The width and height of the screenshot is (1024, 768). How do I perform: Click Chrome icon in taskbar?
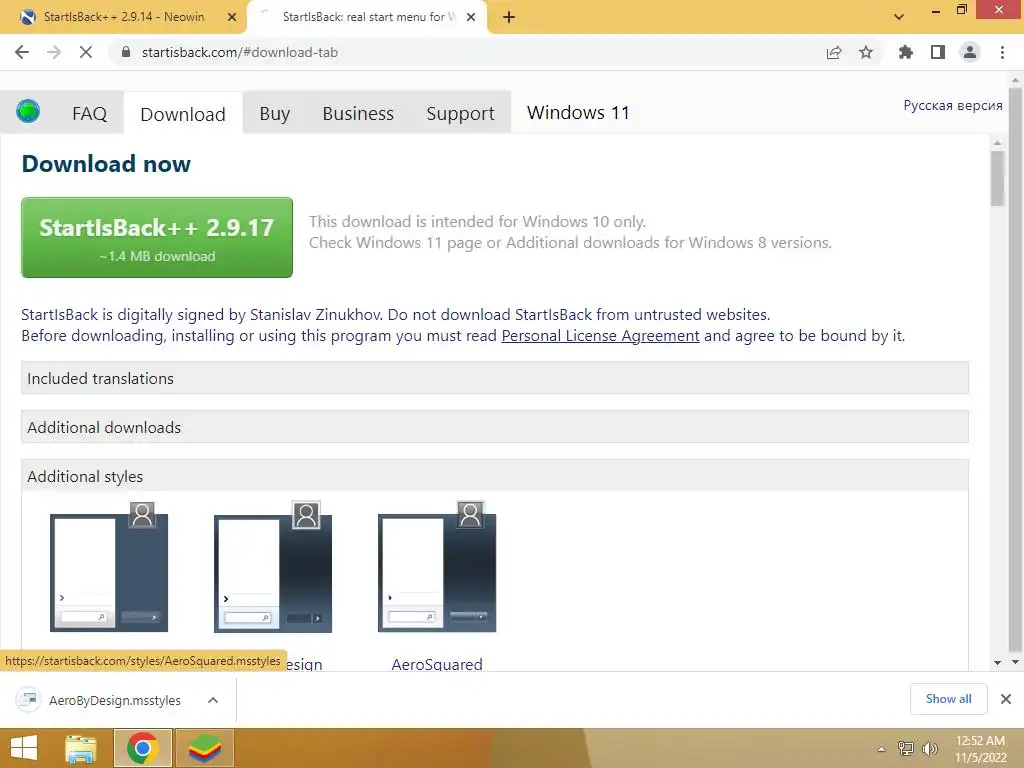point(143,748)
